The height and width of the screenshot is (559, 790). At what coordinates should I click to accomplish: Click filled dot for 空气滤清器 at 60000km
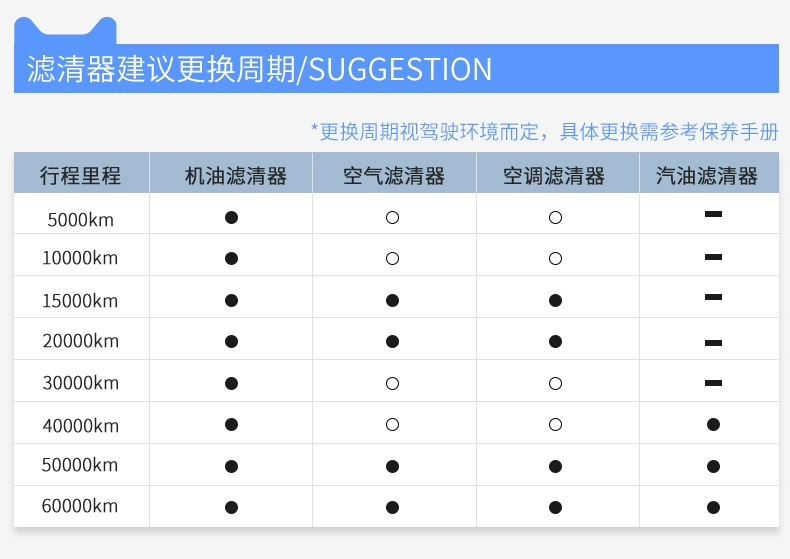(392, 508)
